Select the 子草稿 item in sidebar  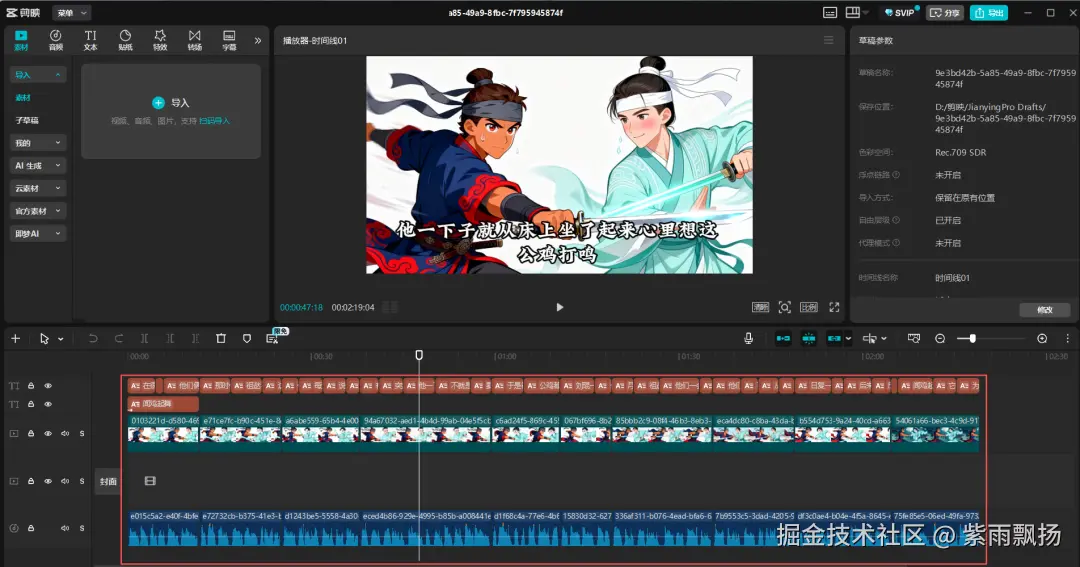[x=27, y=121]
